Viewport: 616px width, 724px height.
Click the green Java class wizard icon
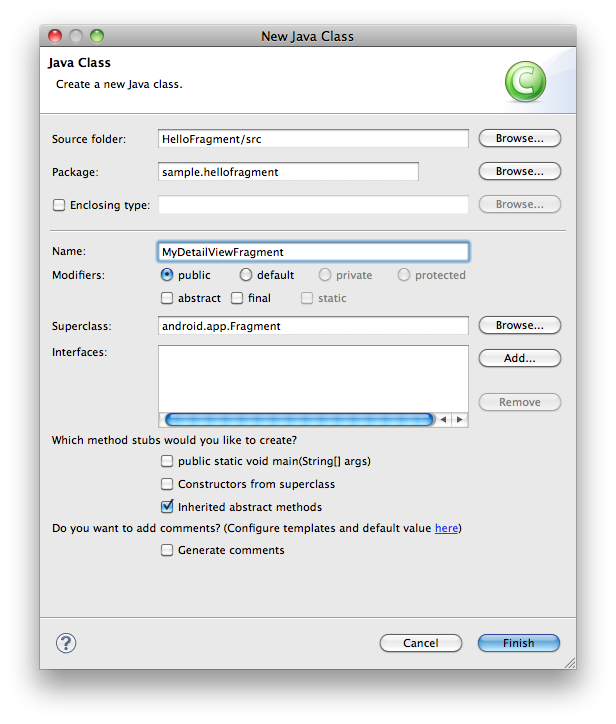click(525, 82)
